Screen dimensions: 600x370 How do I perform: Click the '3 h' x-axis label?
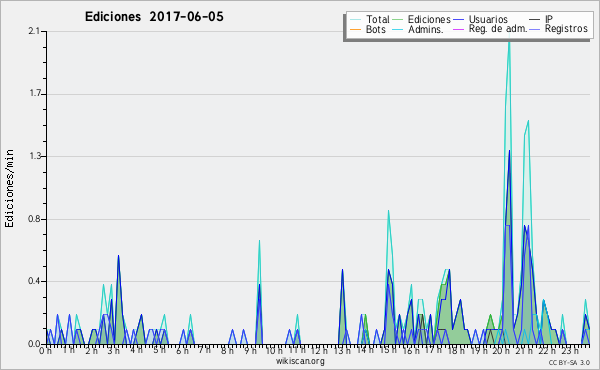114,351
